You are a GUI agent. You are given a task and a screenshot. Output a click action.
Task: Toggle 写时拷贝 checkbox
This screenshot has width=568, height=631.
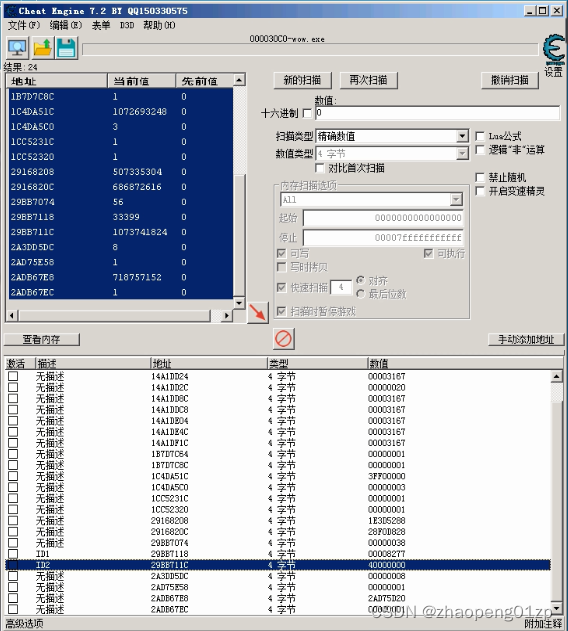[x=281, y=267]
